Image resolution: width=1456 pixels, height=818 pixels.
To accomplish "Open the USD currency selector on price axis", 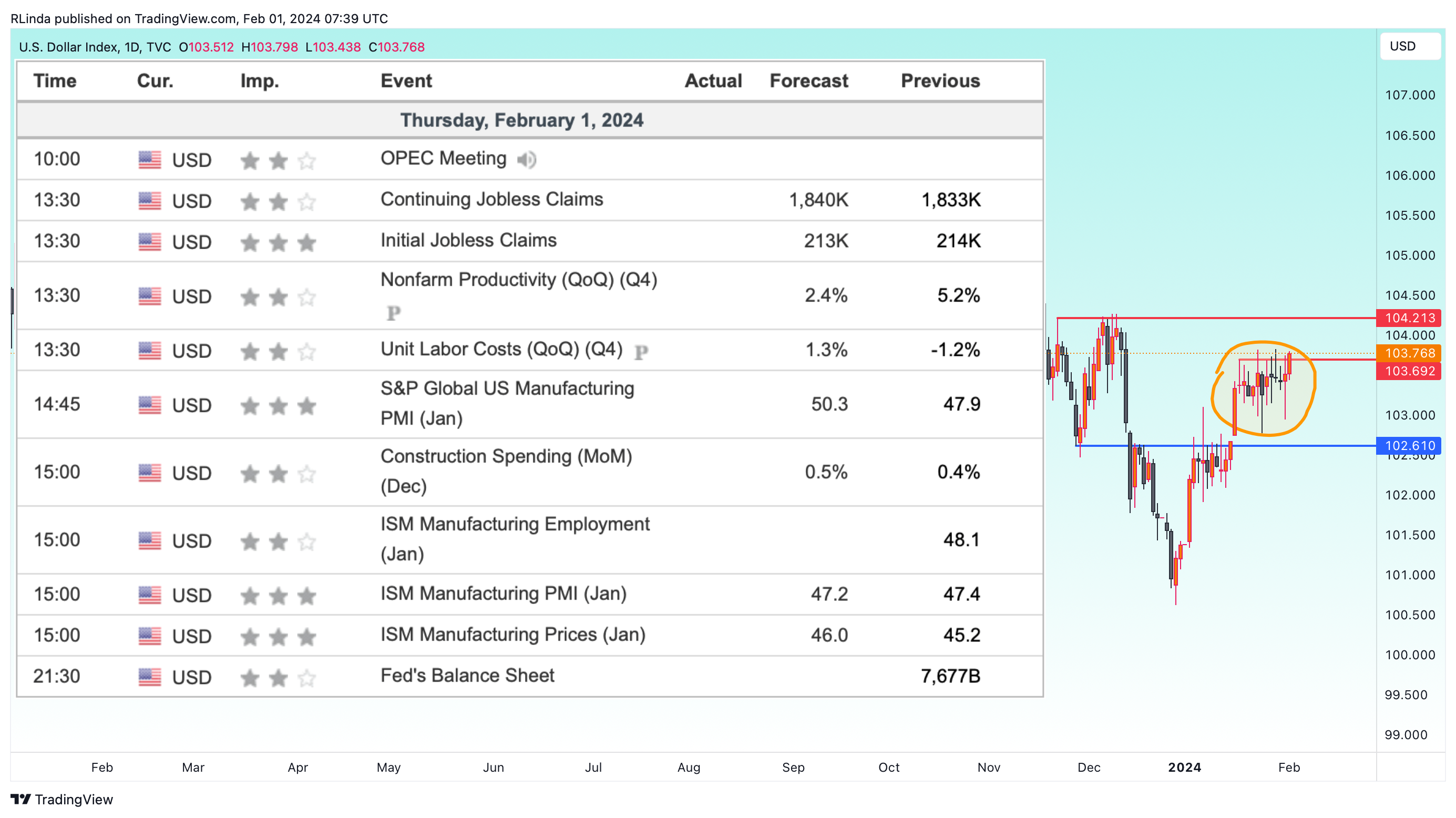I will pos(1410,46).
